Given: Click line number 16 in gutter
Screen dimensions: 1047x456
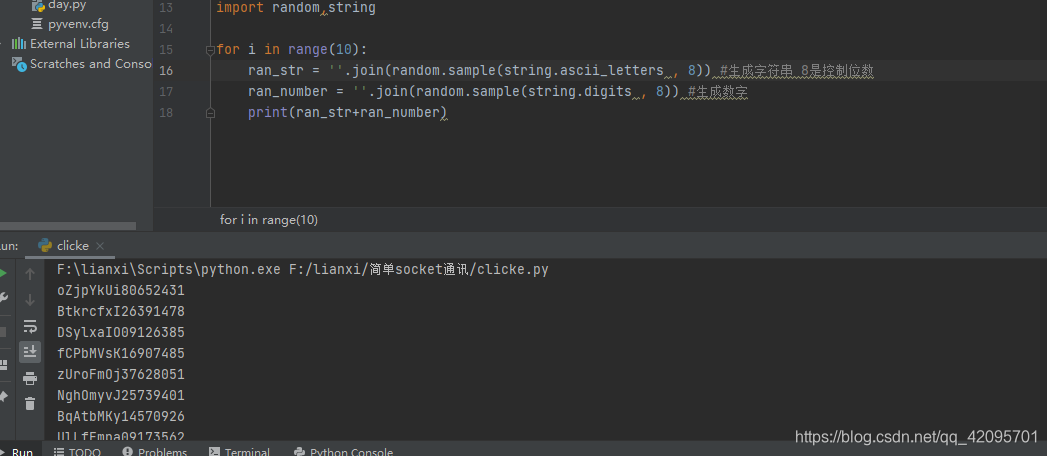Looking at the screenshot, I should pos(166,71).
